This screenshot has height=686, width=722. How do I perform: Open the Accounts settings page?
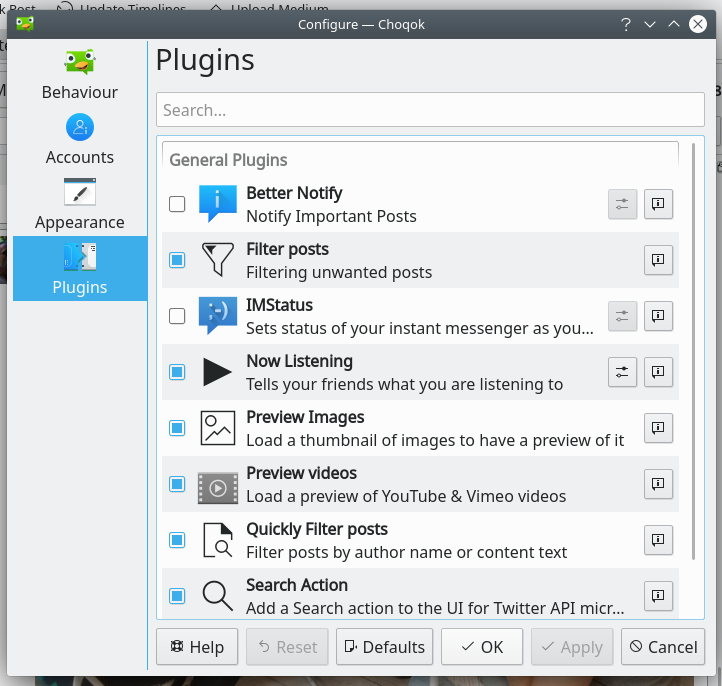(80, 140)
